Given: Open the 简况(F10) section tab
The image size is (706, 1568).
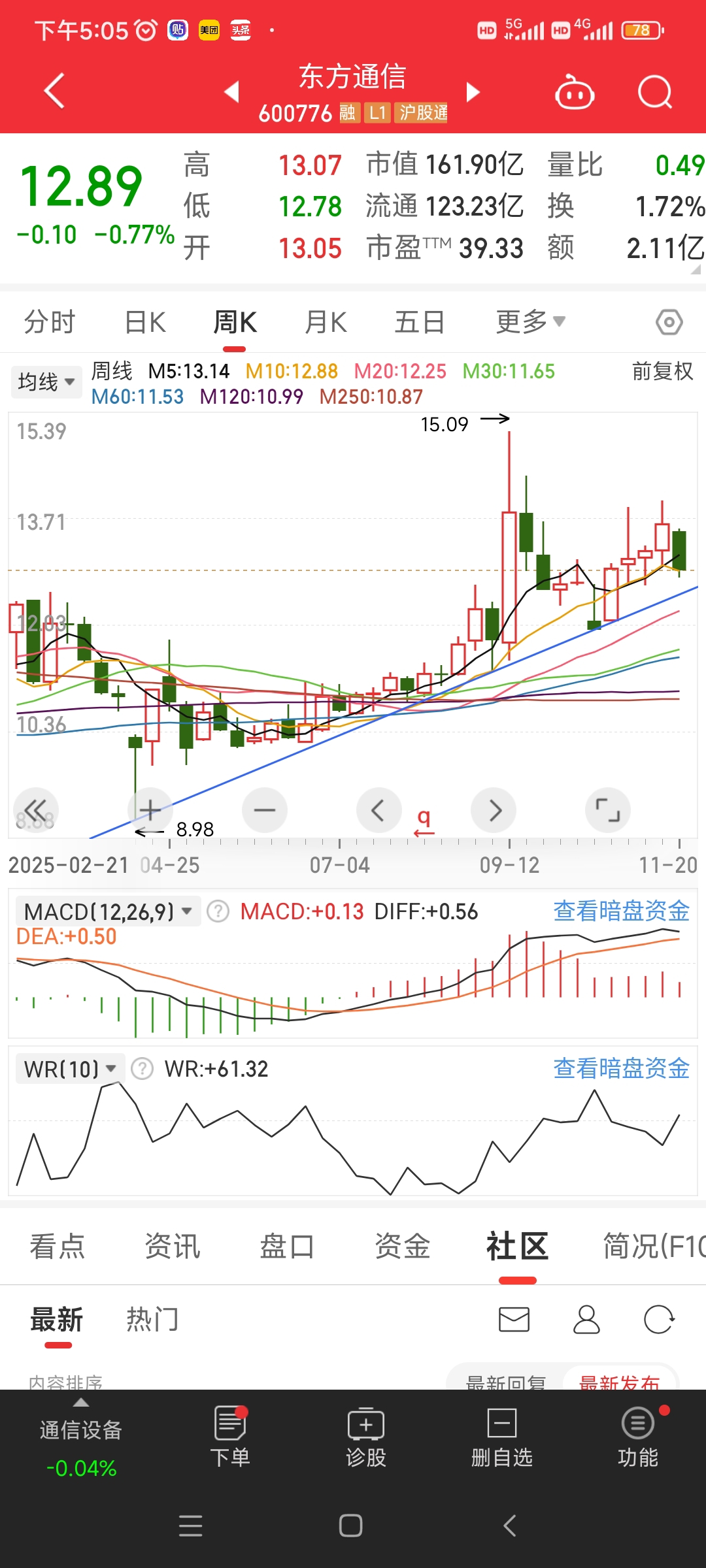Looking at the screenshot, I should [x=654, y=1246].
